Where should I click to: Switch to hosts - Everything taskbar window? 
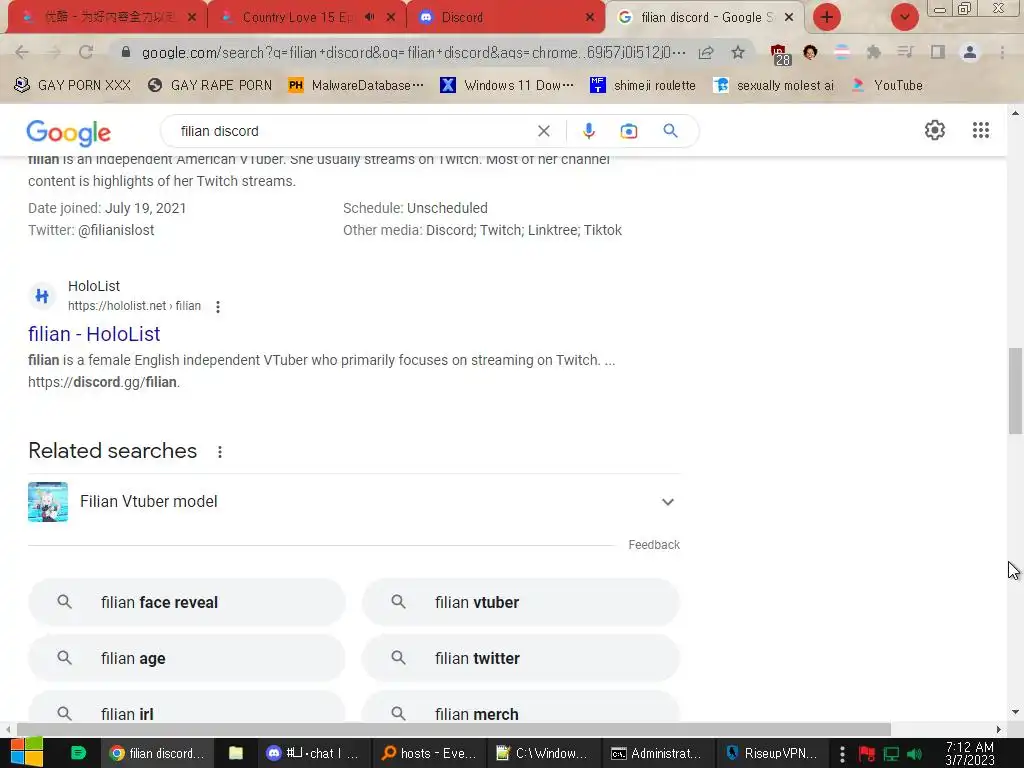[x=430, y=753]
